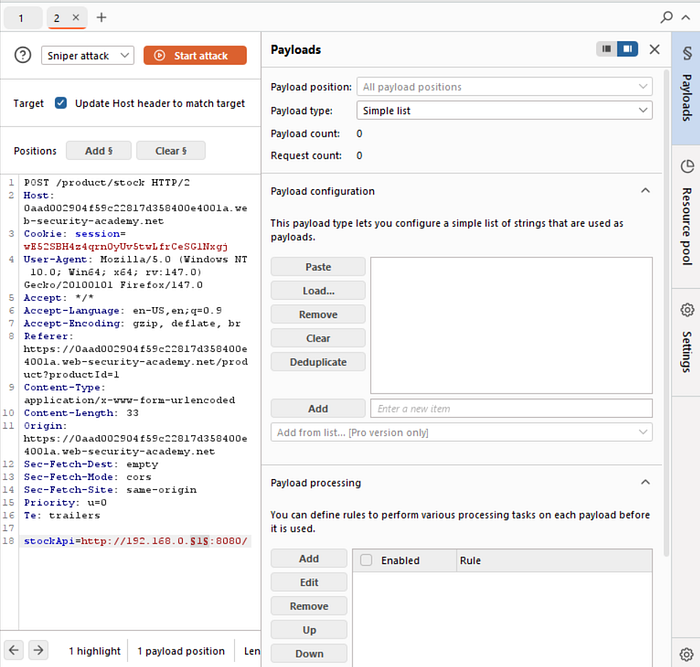Open the Payload type Simple list dropdown
The height and width of the screenshot is (667, 700).
tap(504, 110)
